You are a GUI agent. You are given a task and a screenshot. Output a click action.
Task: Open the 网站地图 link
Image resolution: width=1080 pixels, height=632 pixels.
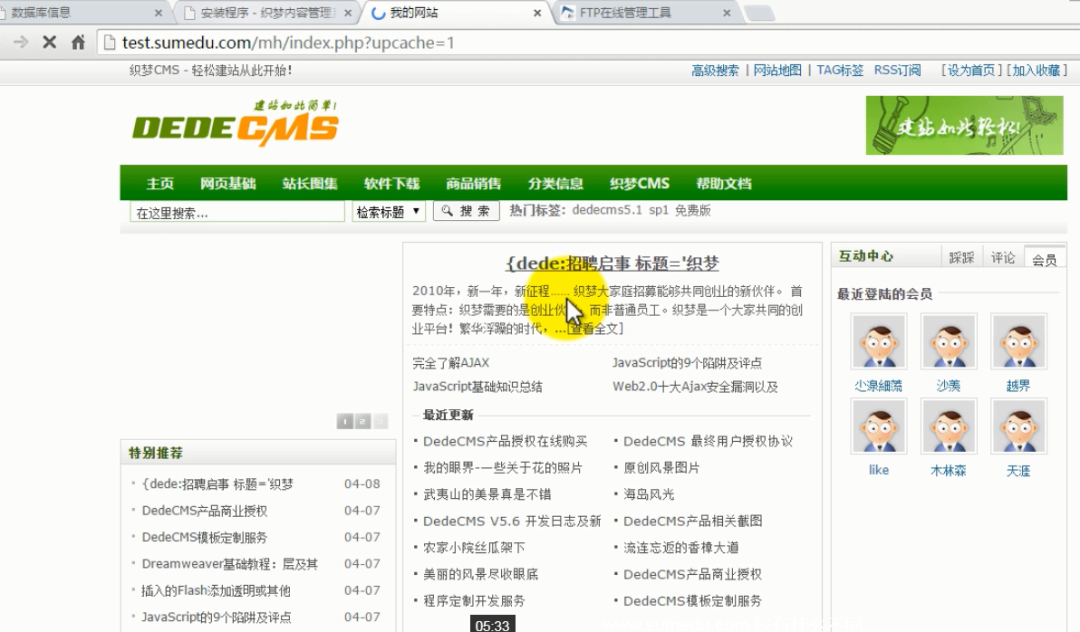(777, 70)
